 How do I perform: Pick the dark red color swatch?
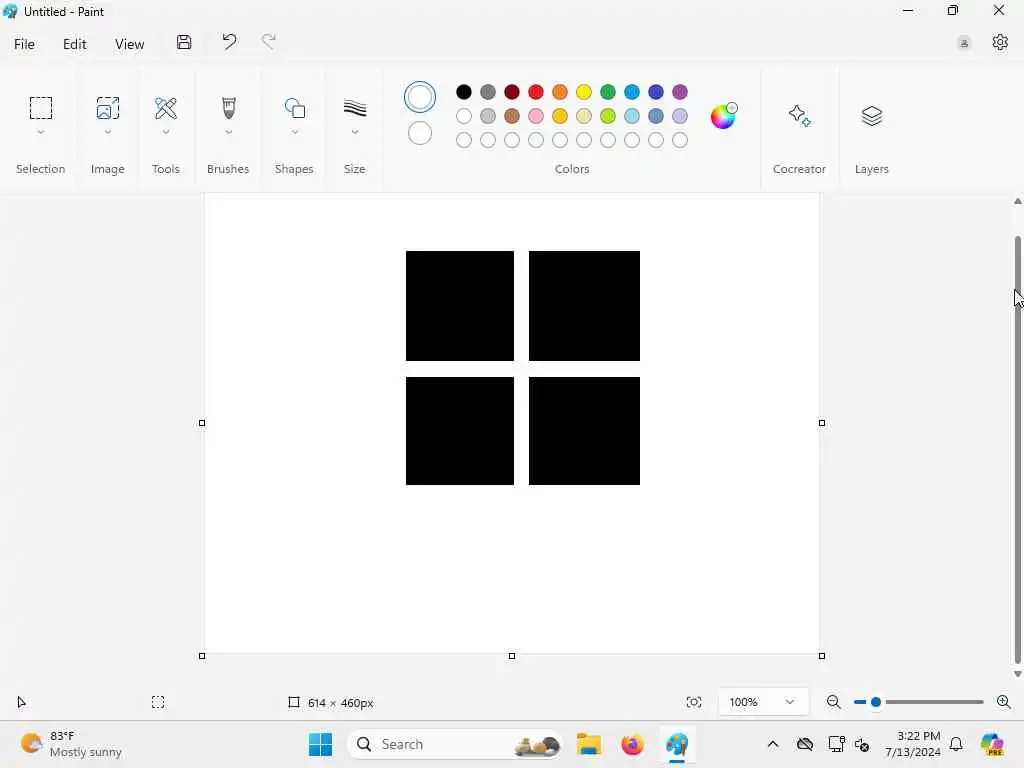(511, 92)
